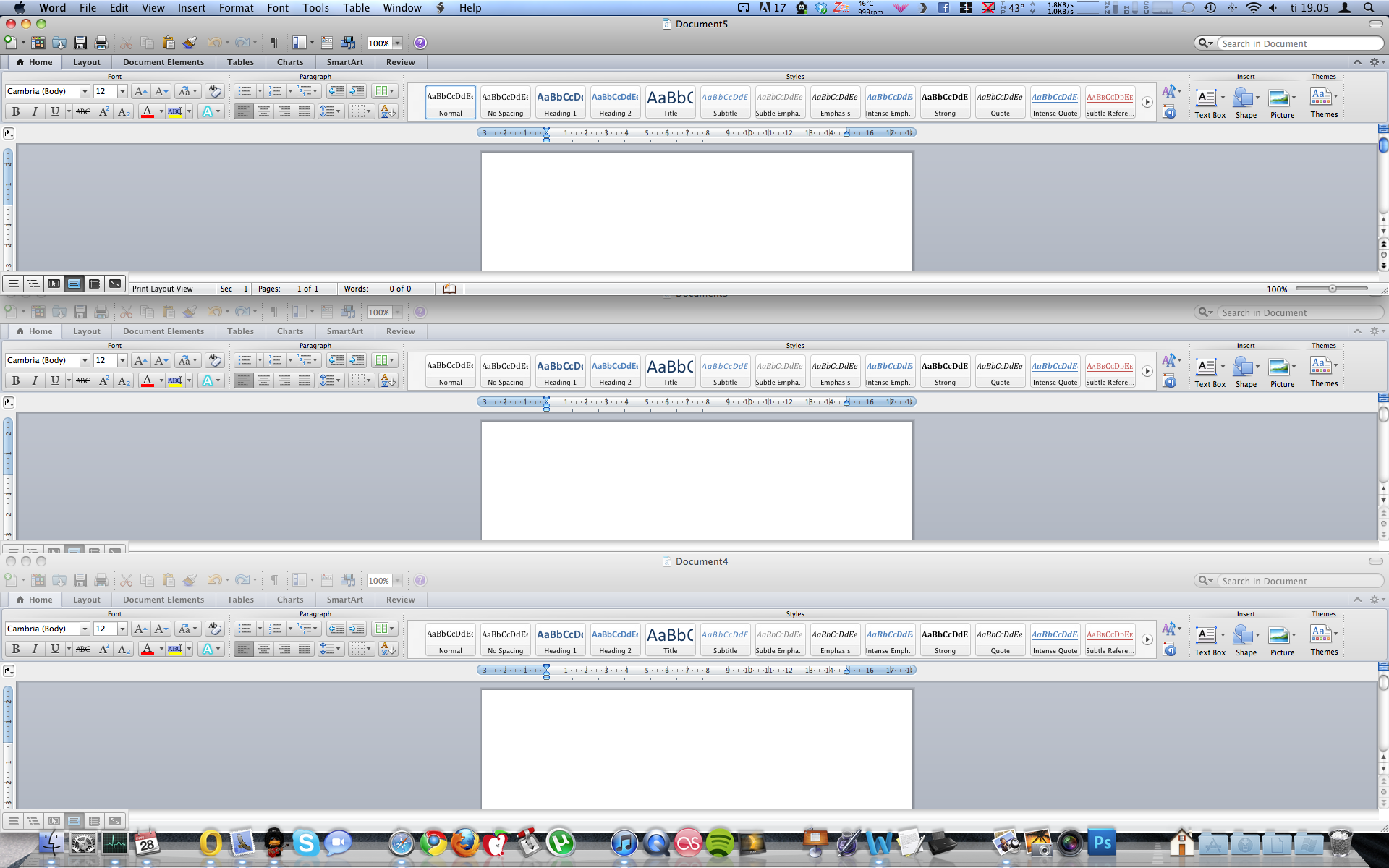
Task: Toggle Superscript in Document5 ribbon
Action: 103,111
